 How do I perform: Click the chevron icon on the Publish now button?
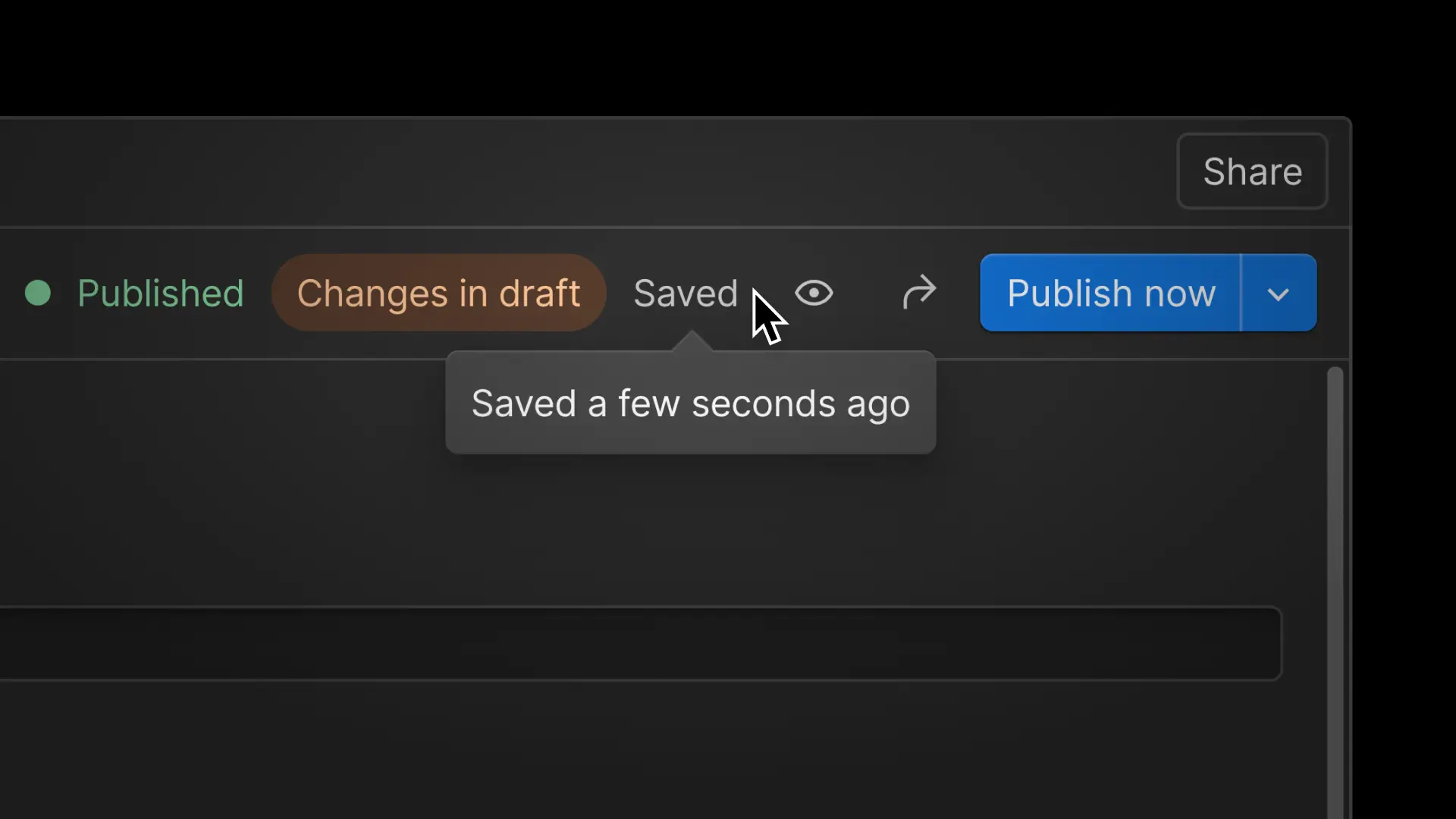pos(1278,293)
